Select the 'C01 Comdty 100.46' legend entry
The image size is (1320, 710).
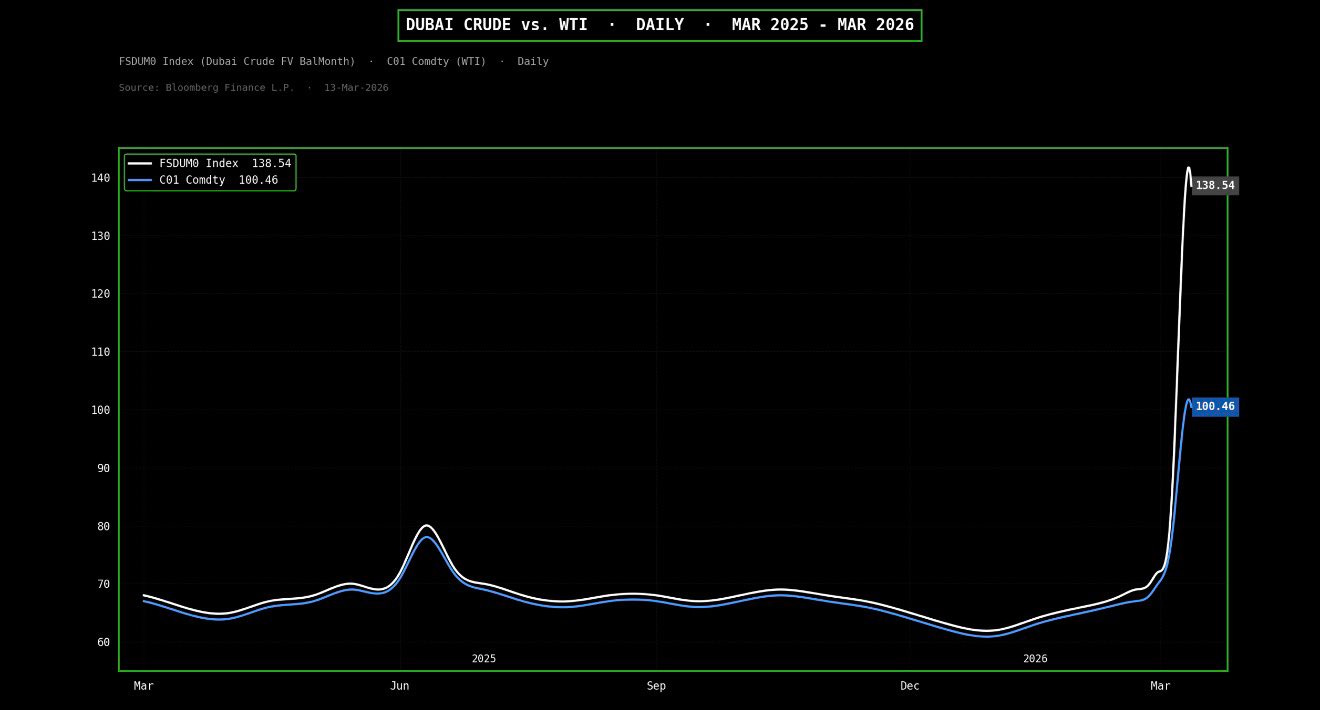coord(203,181)
